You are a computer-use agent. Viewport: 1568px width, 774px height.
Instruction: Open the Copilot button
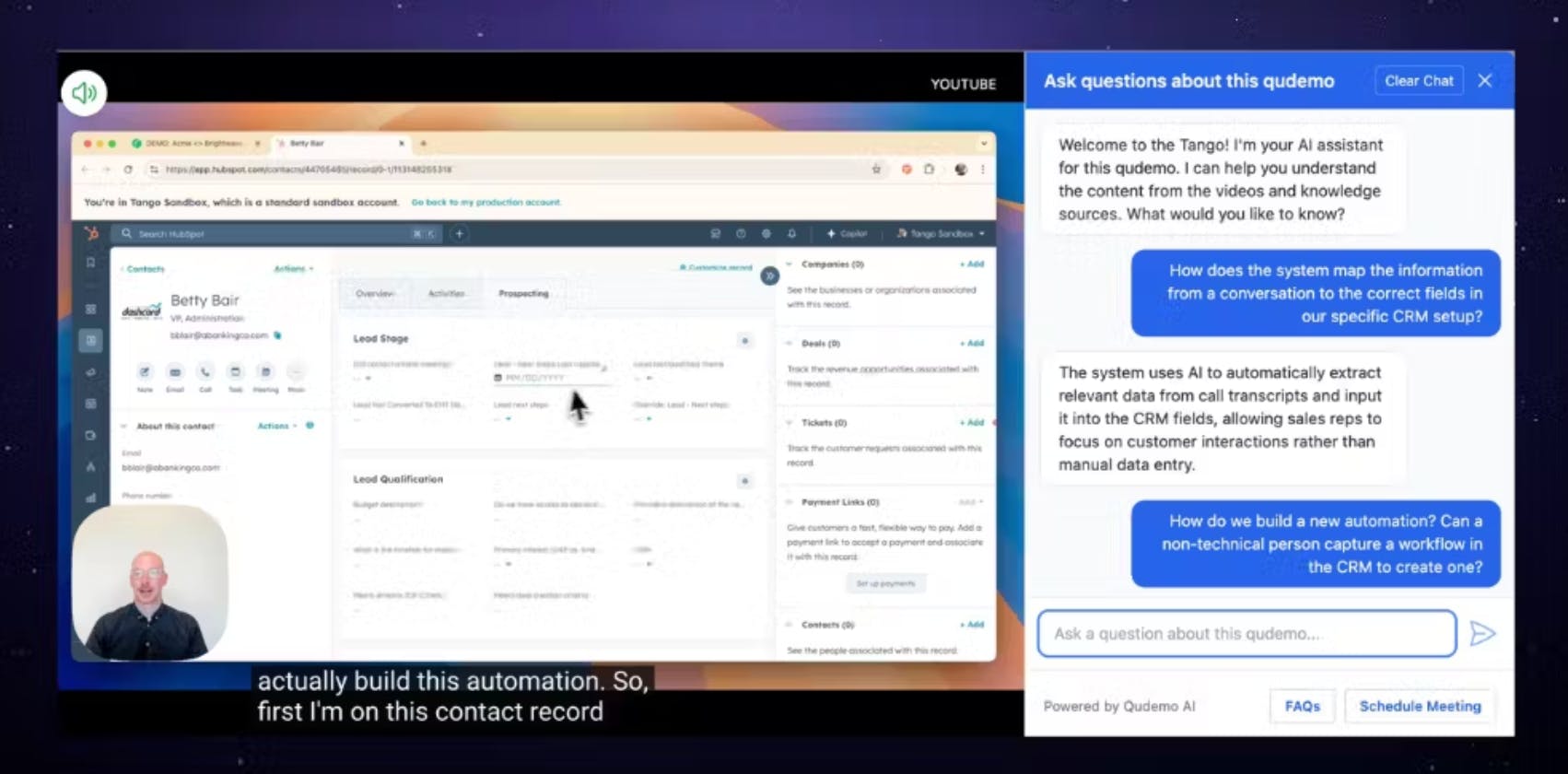coord(847,234)
